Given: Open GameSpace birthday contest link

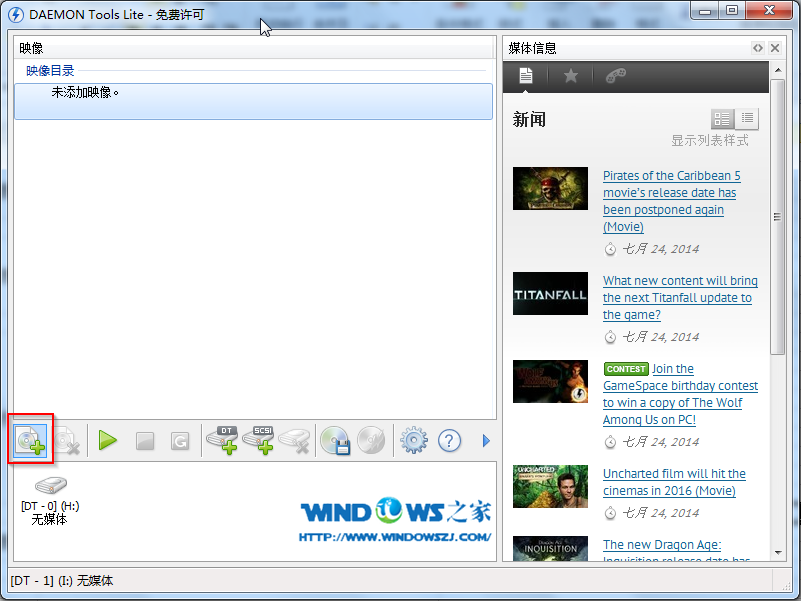Looking at the screenshot, I should pos(680,394).
